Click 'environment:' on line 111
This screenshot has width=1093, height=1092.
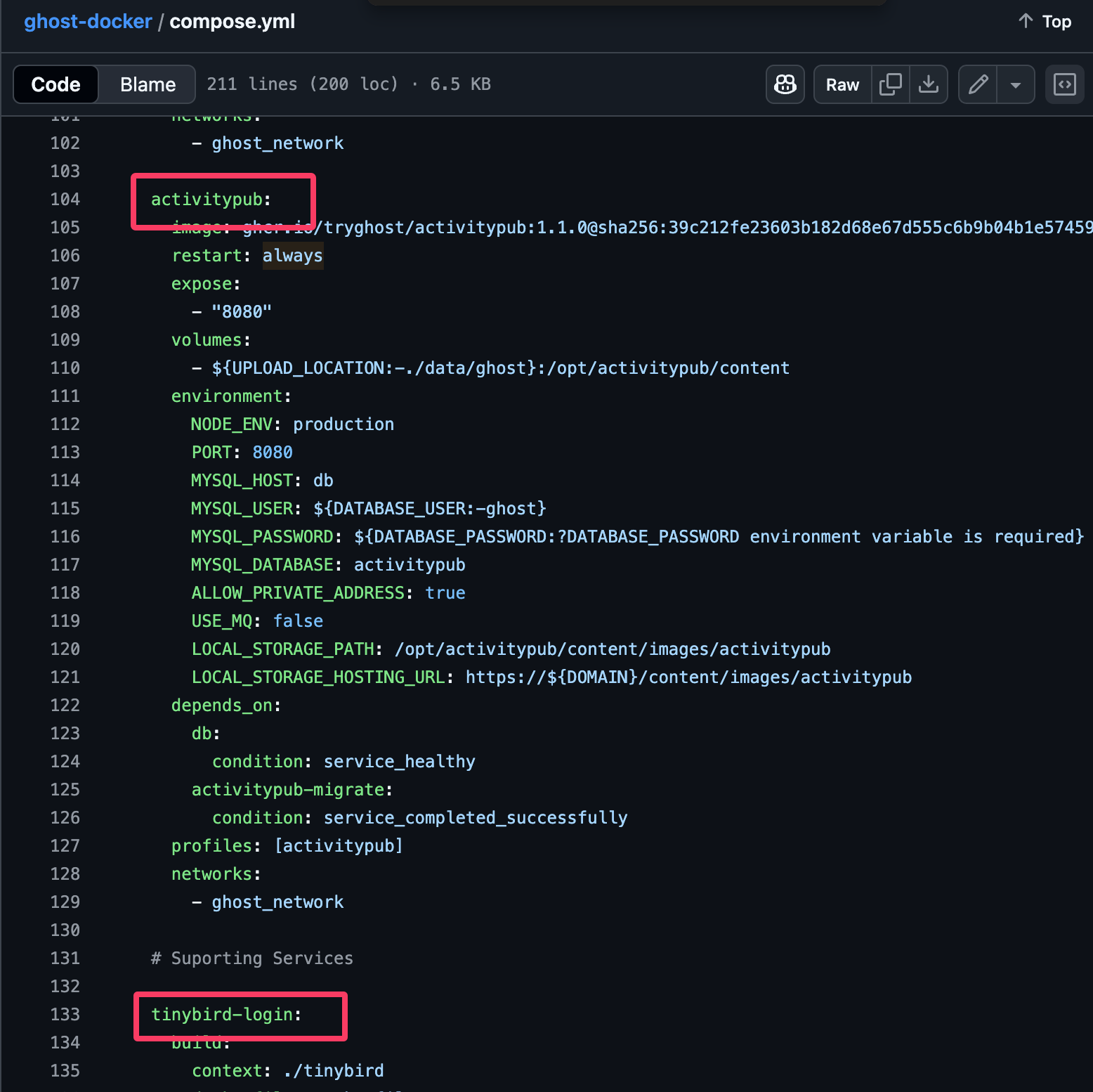pyautogui.click(x=231, y=396)
